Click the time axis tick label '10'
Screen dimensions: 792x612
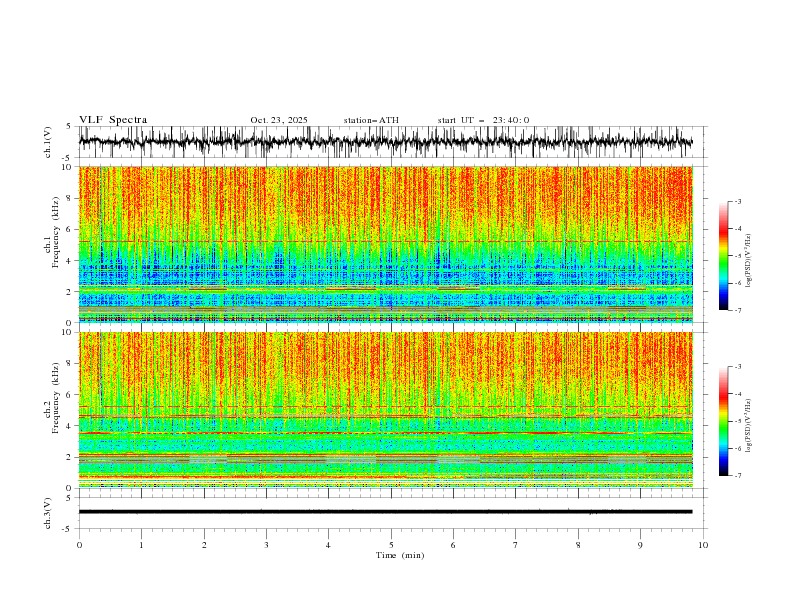703,545
